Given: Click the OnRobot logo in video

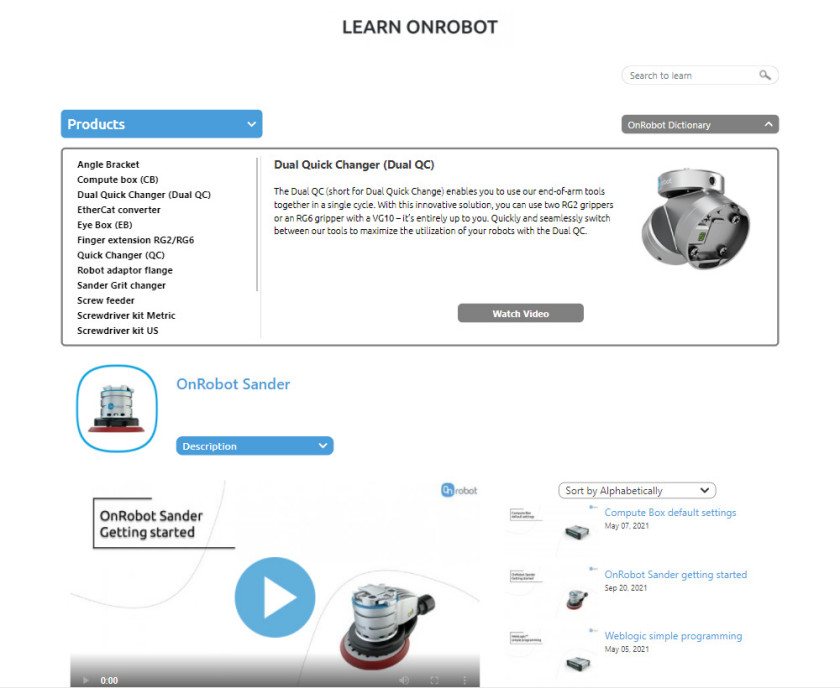Looking at the screenshot, I should [x=459, y=490].
